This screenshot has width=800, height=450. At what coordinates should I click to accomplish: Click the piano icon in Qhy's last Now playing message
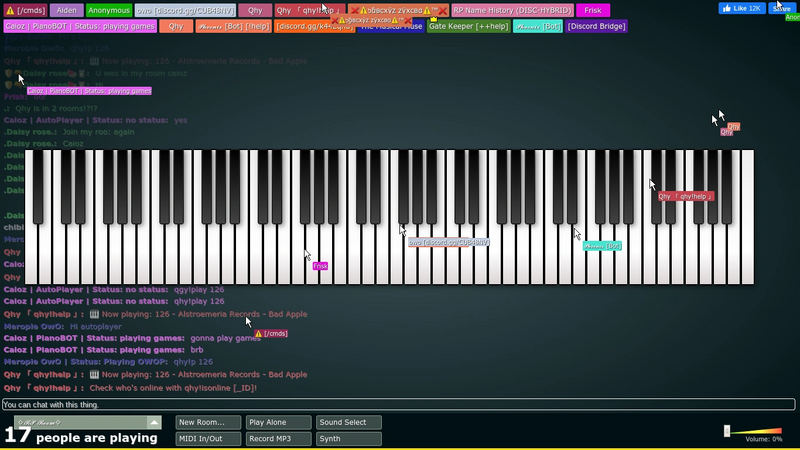(x=94, y=374)
